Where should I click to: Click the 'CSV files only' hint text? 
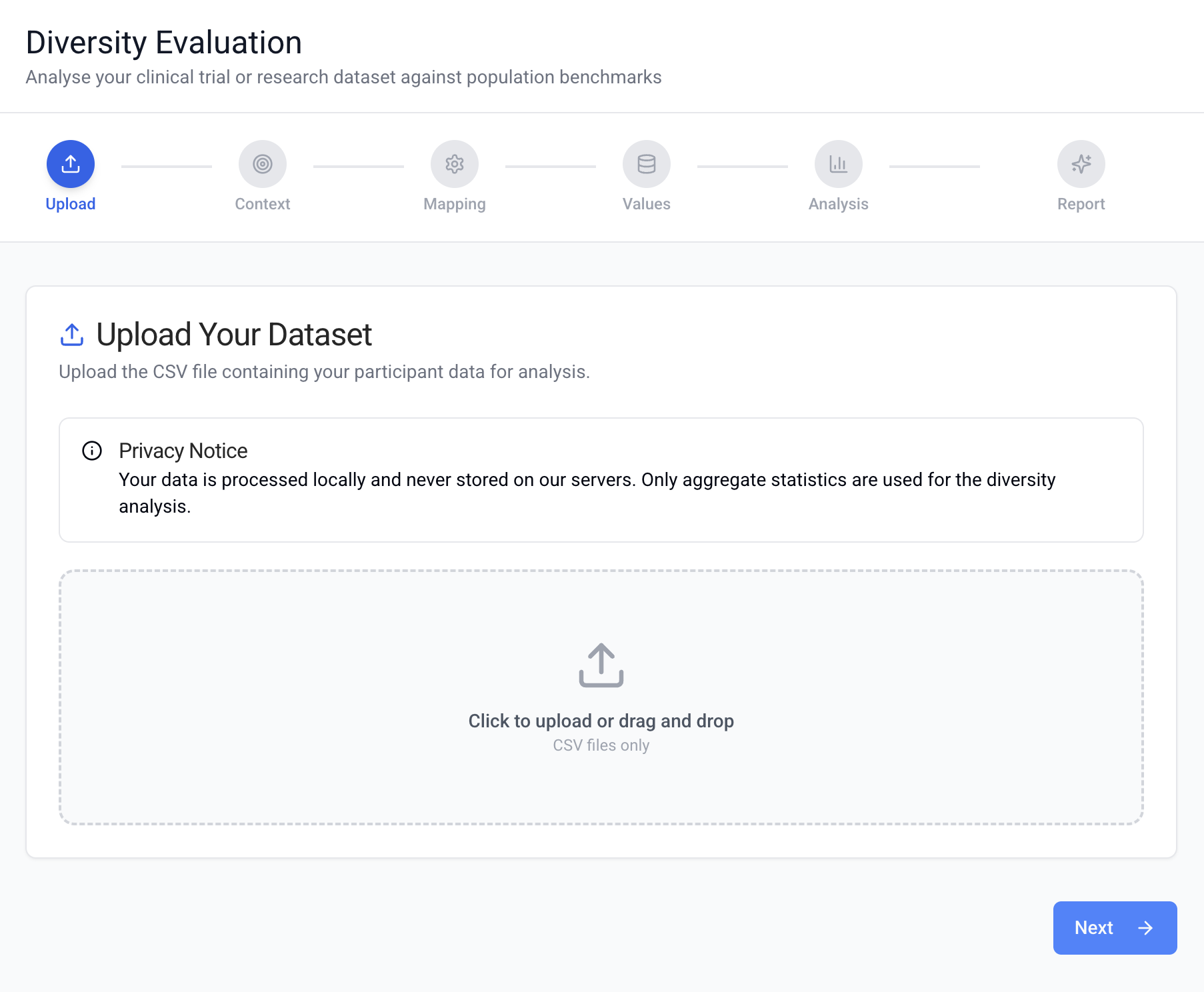(601, 745)
